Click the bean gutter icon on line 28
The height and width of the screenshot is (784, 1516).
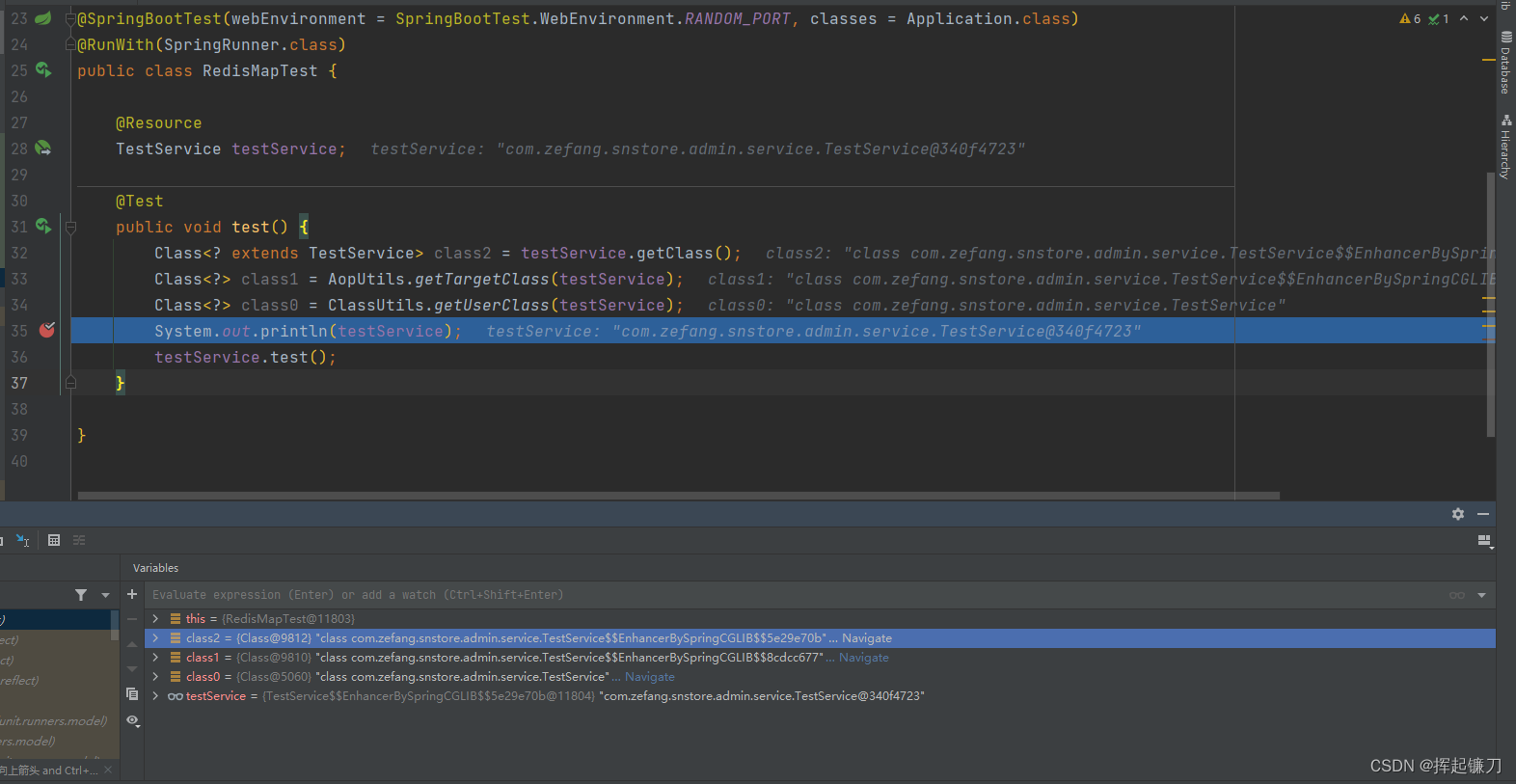point(43,148)
